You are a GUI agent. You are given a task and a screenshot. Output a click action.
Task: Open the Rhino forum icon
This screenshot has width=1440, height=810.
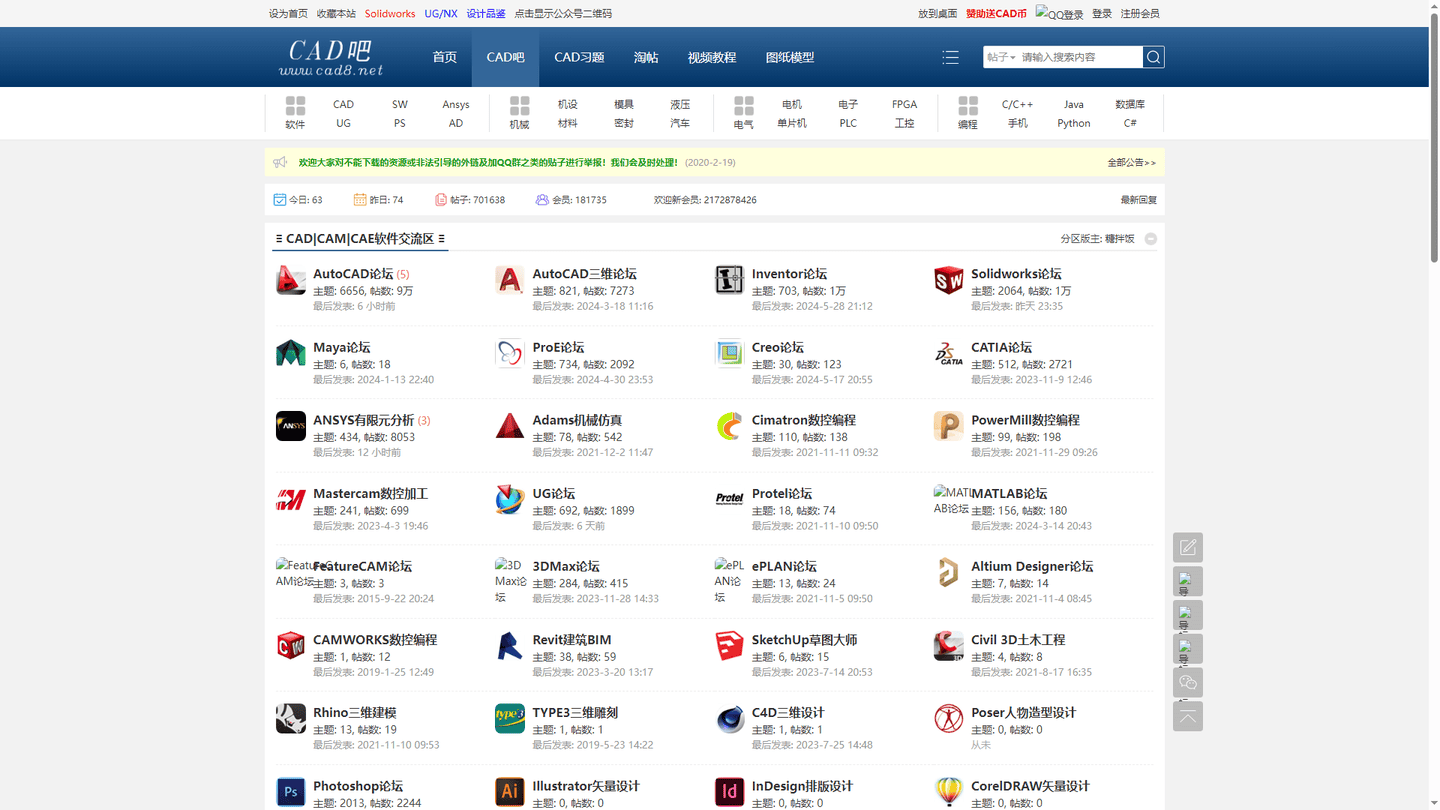click(290, 718)
